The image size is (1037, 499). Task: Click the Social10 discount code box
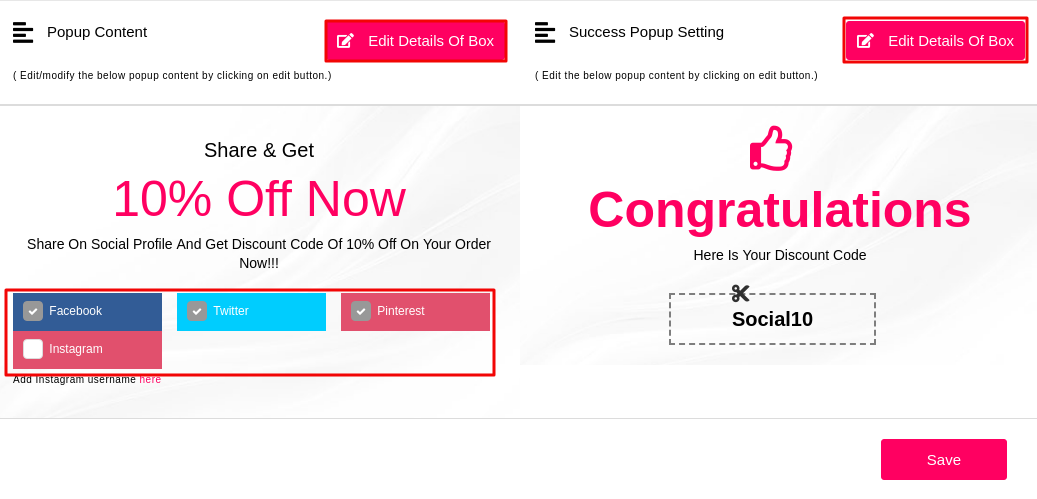(x=772, y=319)
